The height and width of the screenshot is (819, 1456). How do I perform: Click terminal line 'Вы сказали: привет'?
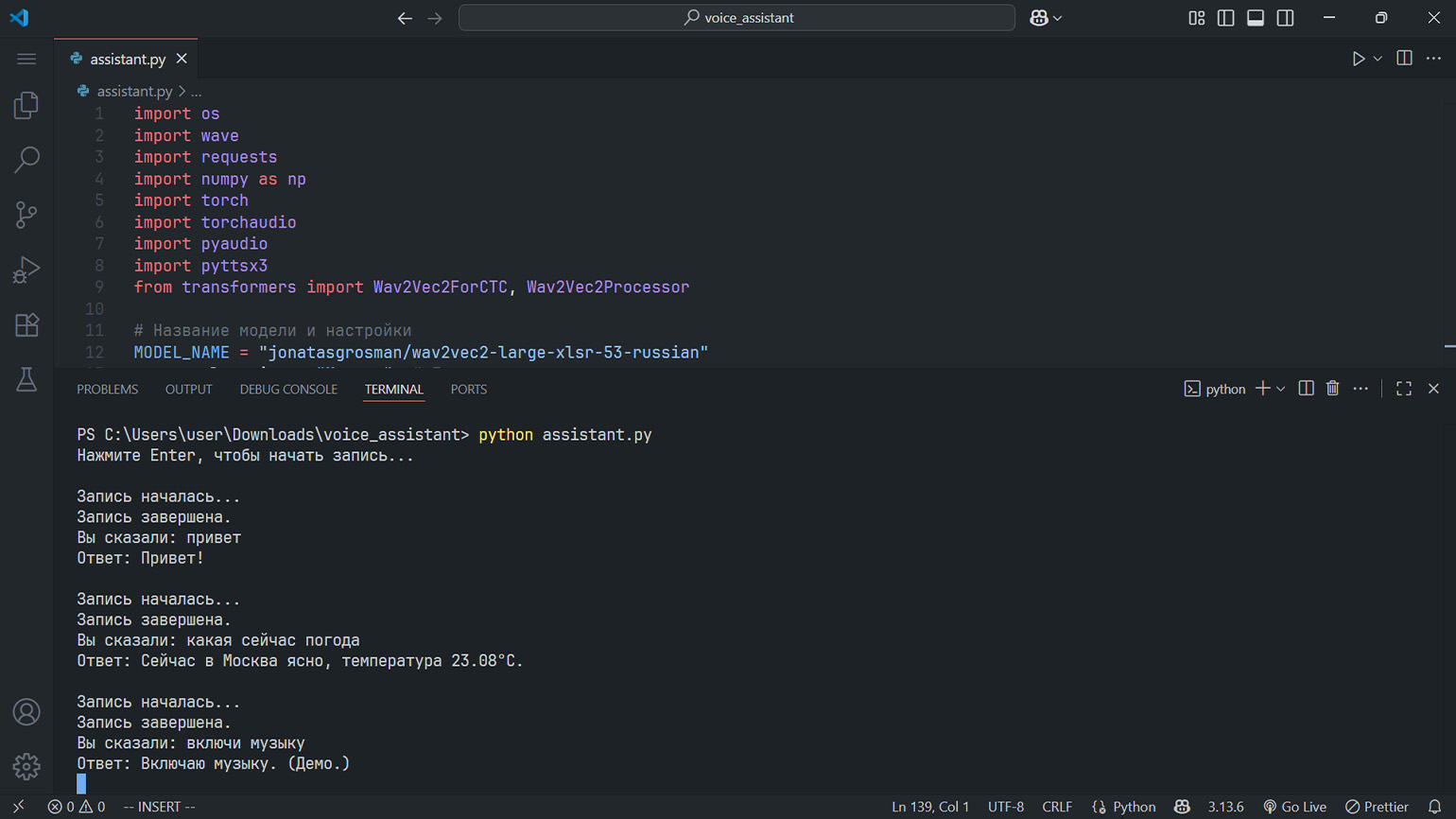click(x=159, y=538)
